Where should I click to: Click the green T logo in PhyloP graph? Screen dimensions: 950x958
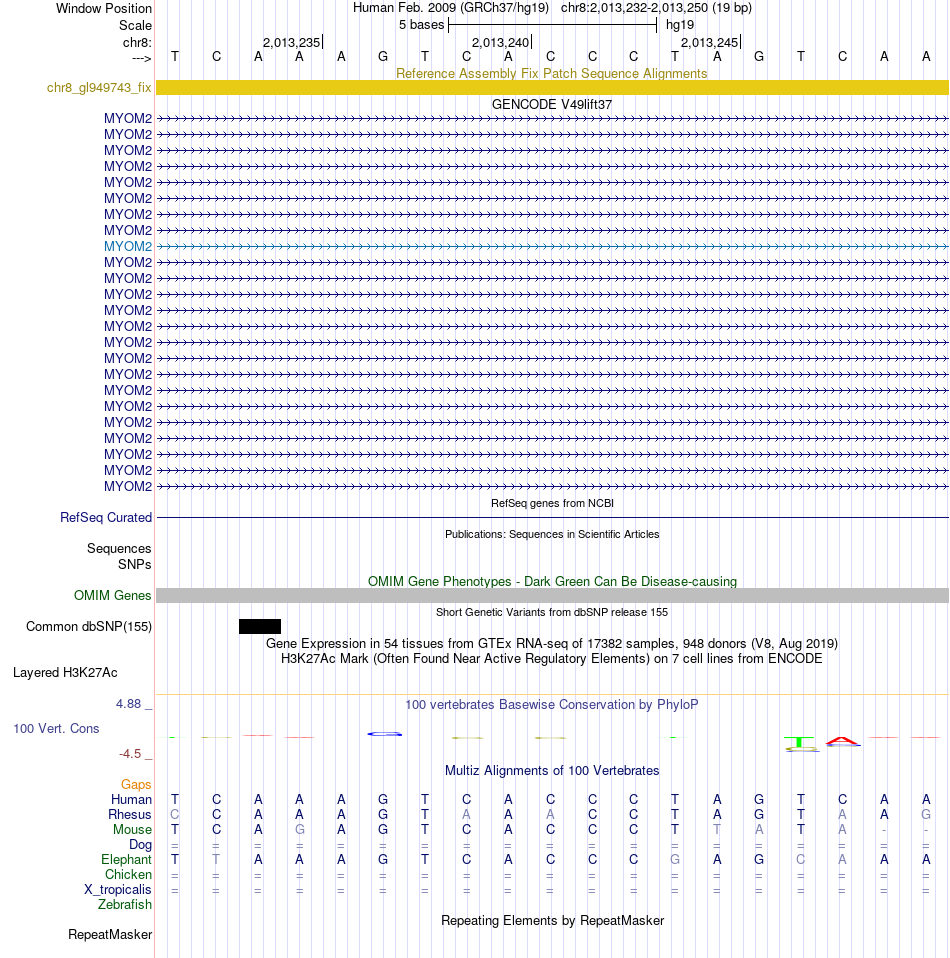click(x=800, y=743)
